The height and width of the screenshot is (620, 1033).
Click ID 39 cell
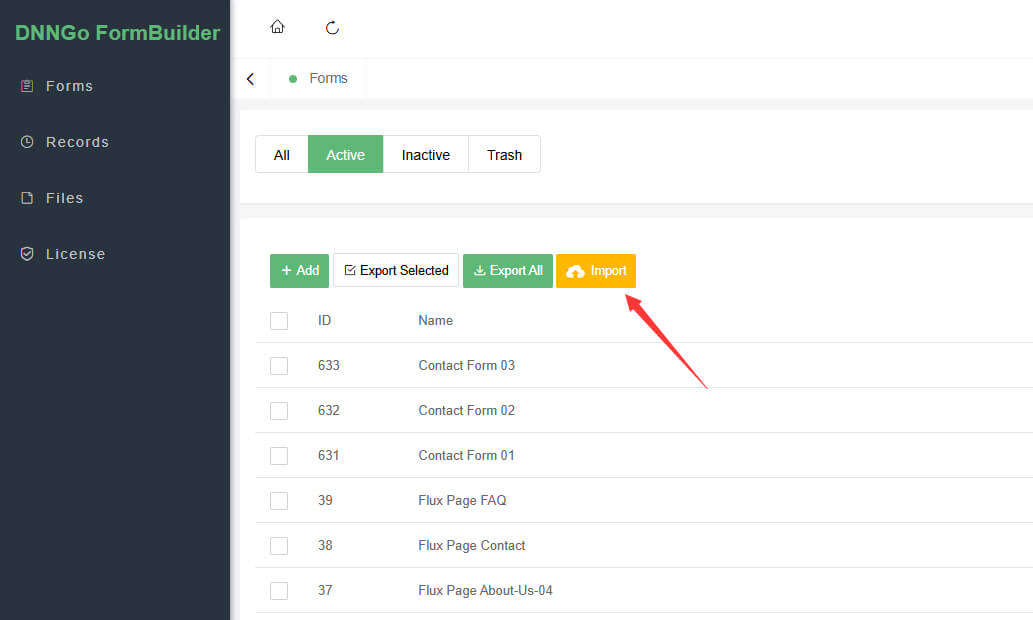tap(325, 501)
